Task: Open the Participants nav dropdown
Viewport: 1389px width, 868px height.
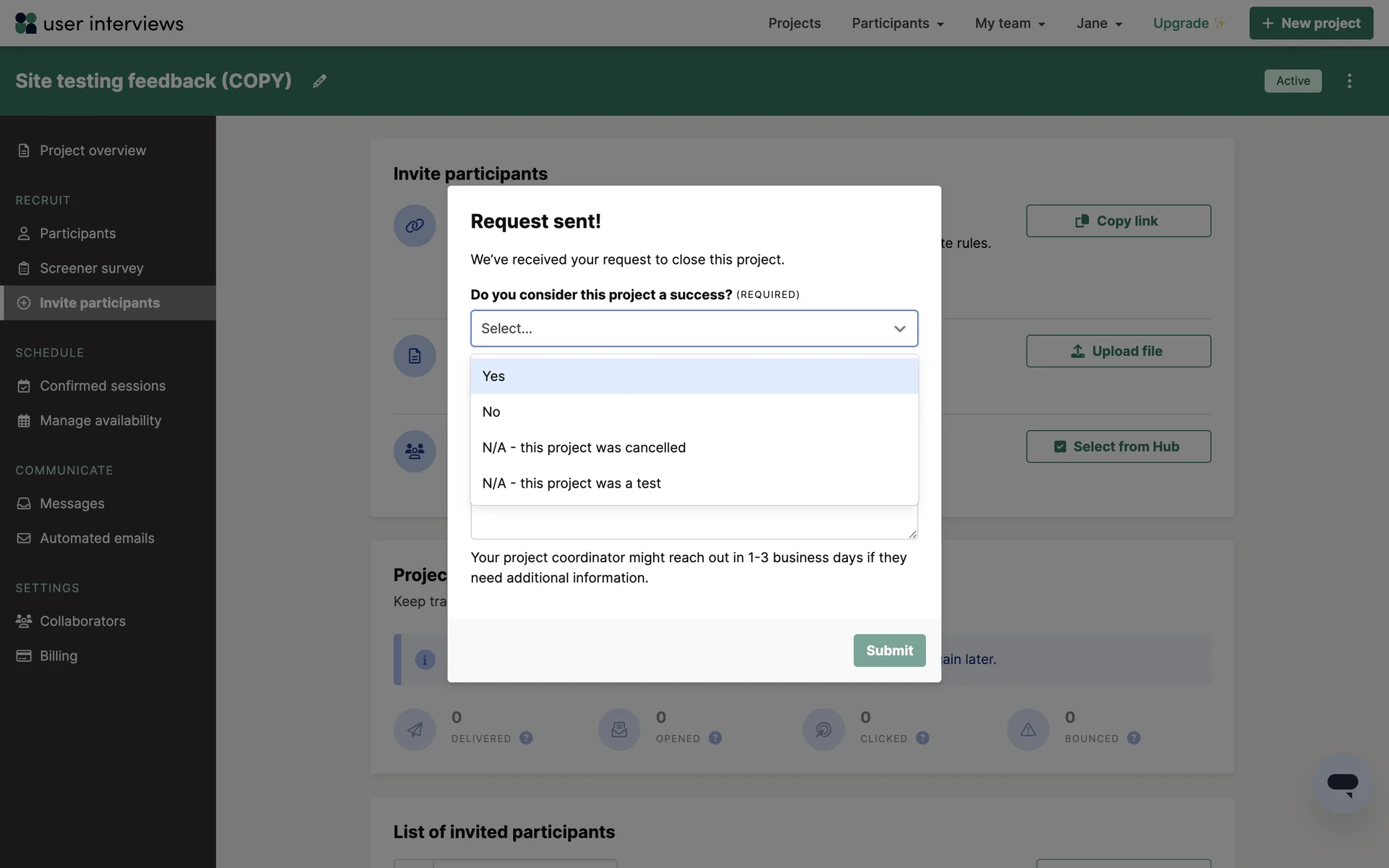Action: coord(897,23)
